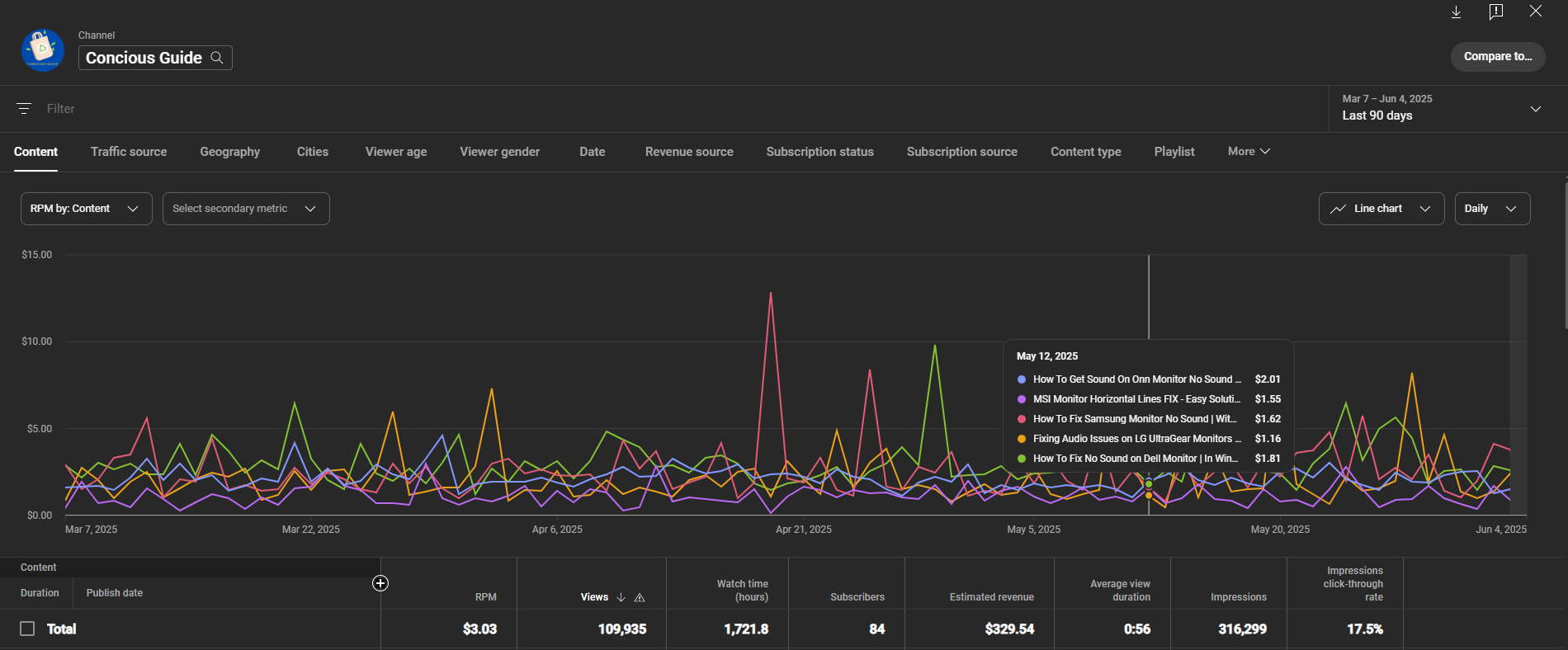Open the Geography tab
1568x650 pixels.
(229, 152)
